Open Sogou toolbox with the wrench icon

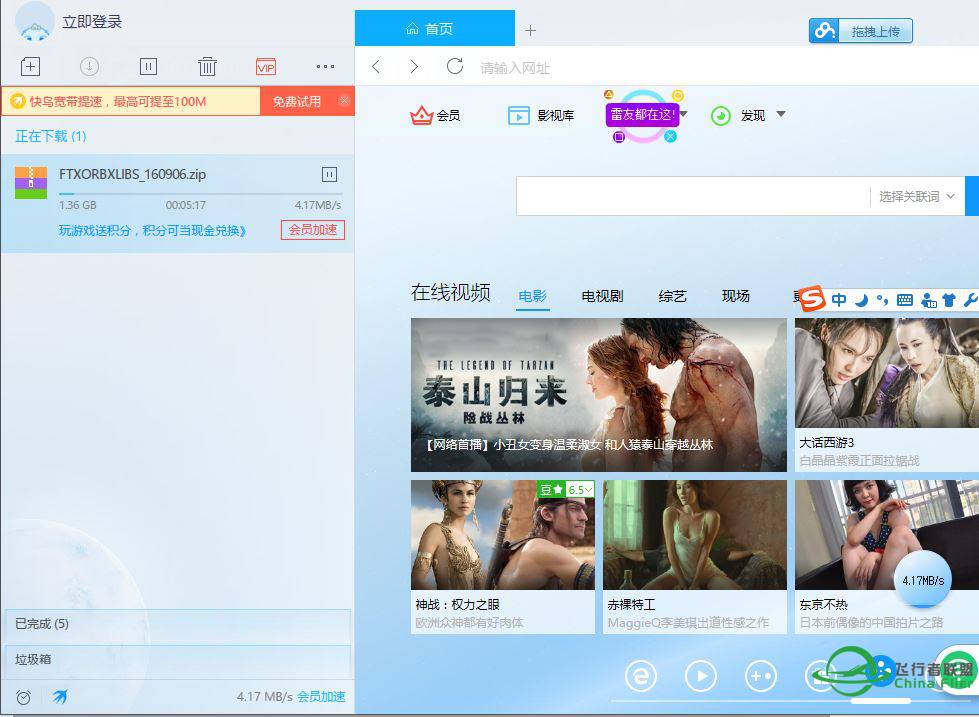[x=972, y=300]
